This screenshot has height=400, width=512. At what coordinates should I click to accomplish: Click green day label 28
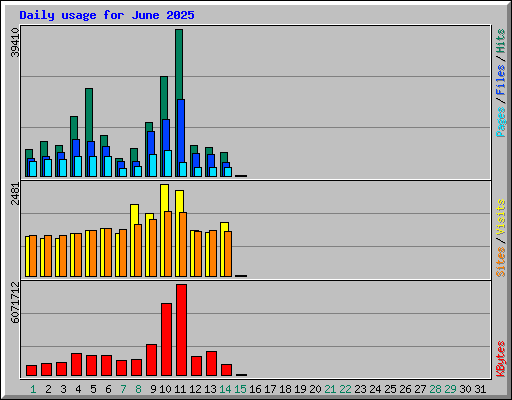click(435, 389)
